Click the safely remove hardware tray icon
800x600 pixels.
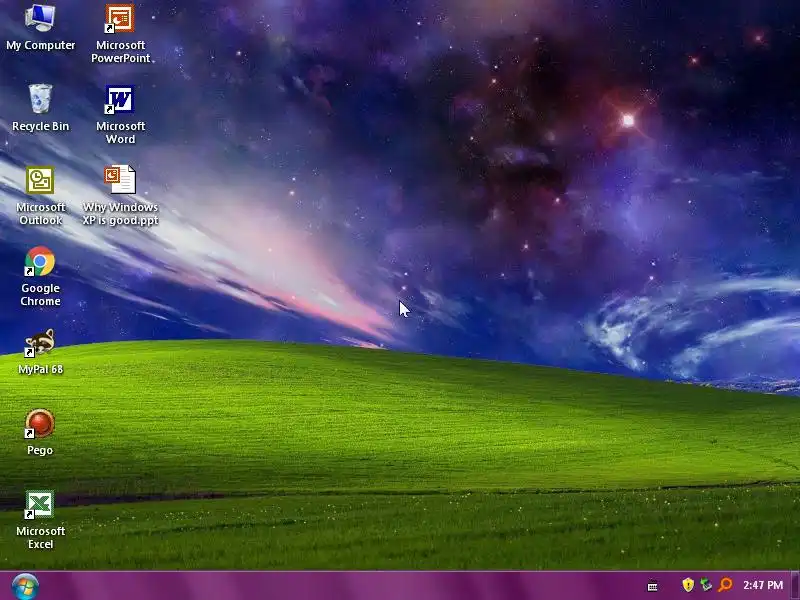(x=706, y=585)
